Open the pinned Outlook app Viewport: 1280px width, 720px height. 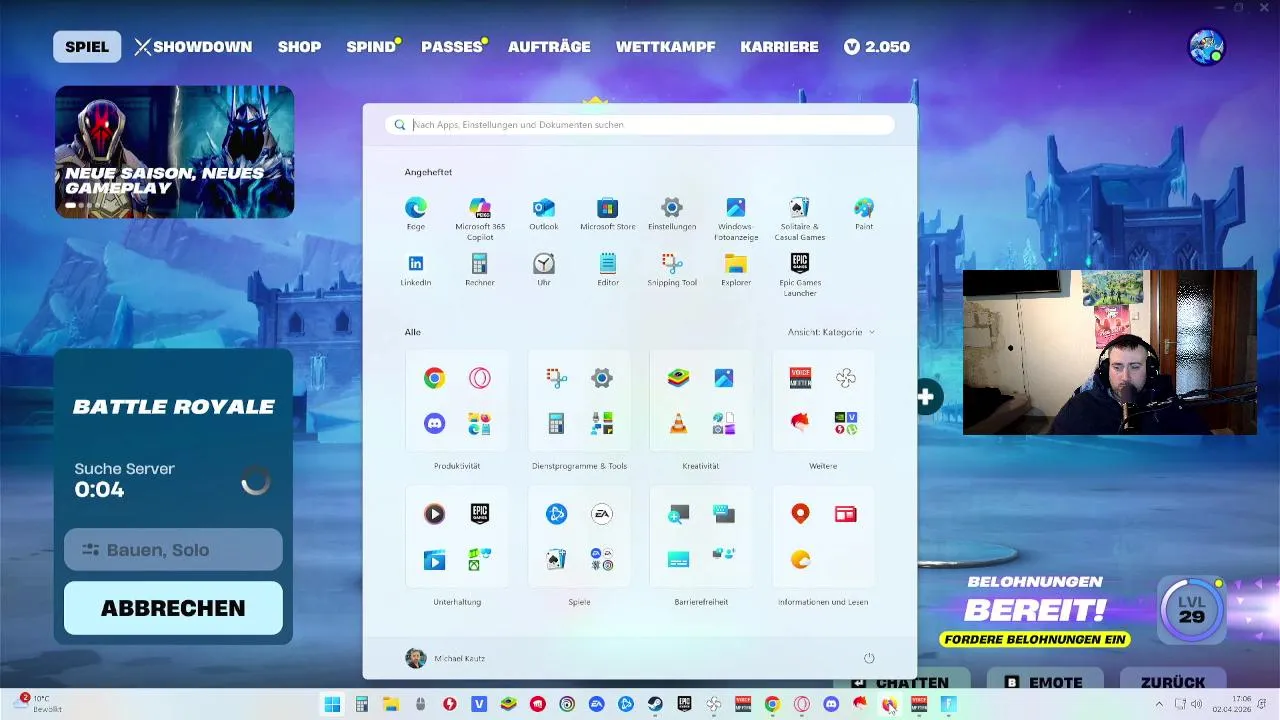pyautogui.click(x=544, y=214)
